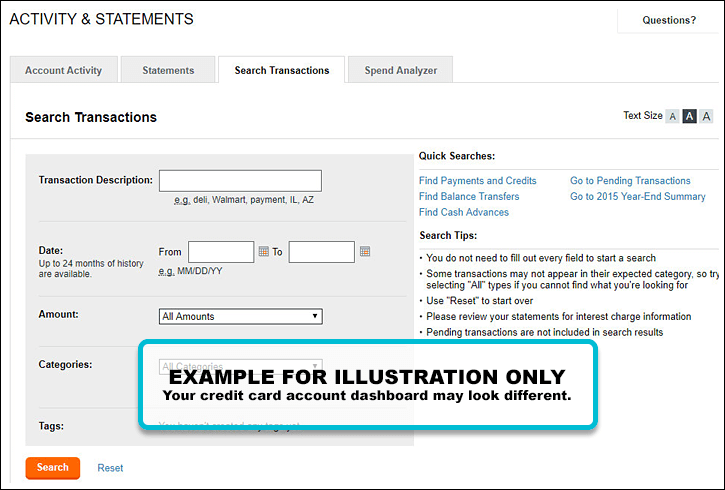Click the ACTIVITY & STATEMENTS page title
Viewport: 725px width, 490px height.
click(x=101, y=19)
